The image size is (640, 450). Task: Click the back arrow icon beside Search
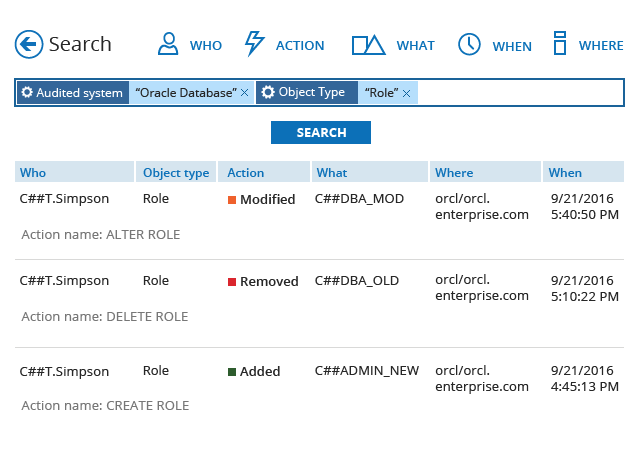pos(29,44)
